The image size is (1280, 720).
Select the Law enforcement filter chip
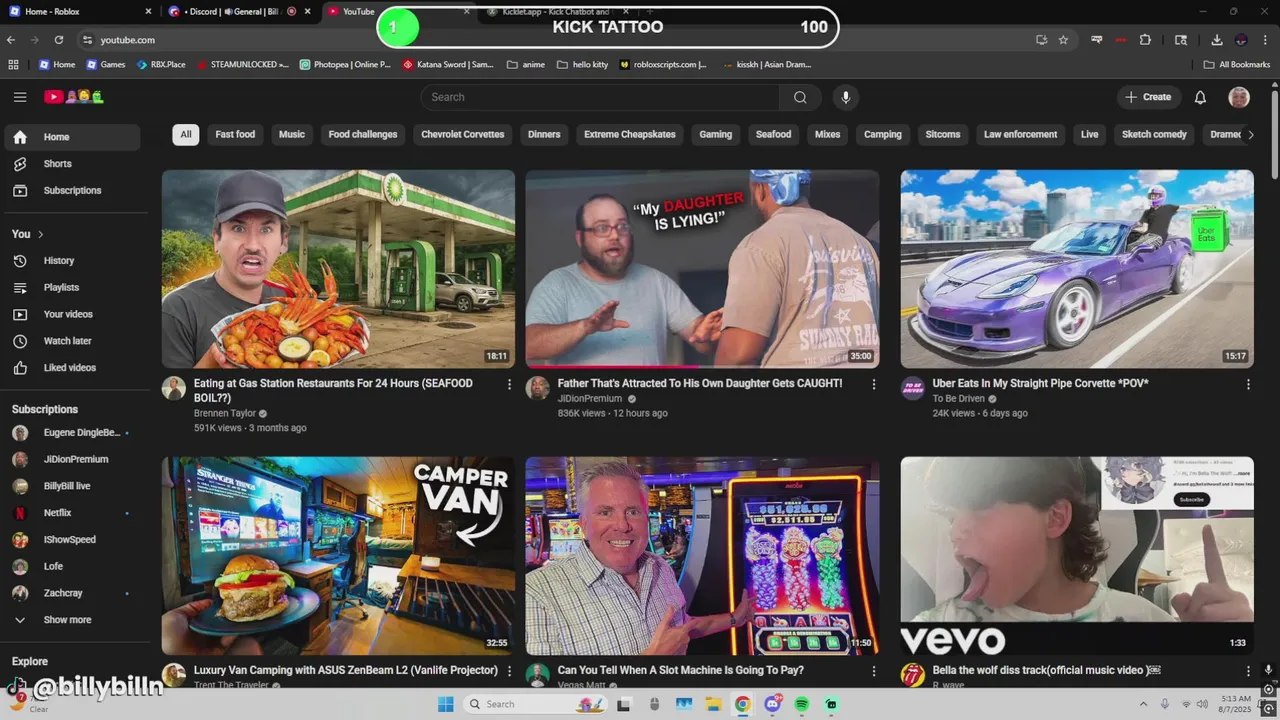(x=1020, y=134)
